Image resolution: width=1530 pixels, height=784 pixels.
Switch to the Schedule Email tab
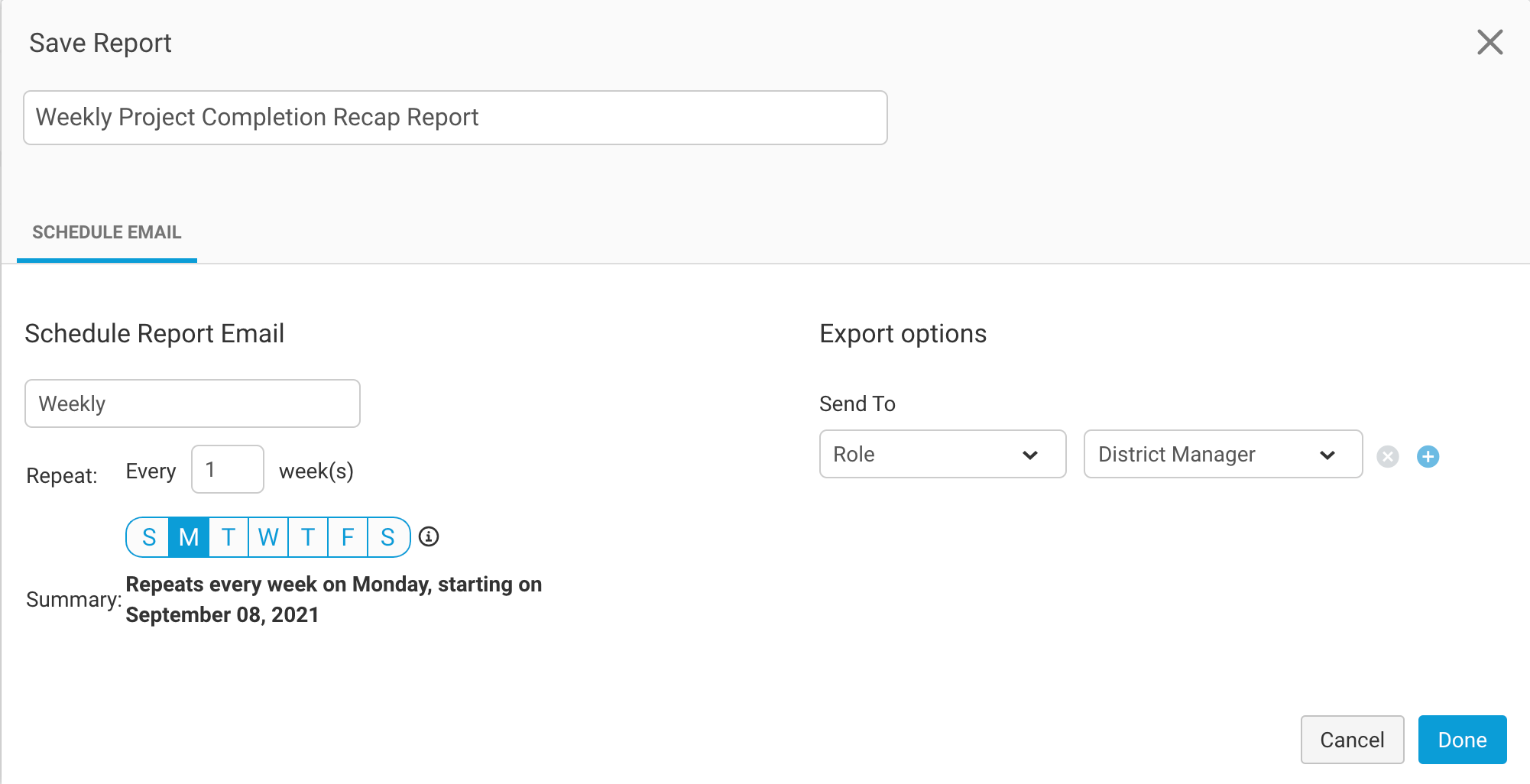point(106,232)
